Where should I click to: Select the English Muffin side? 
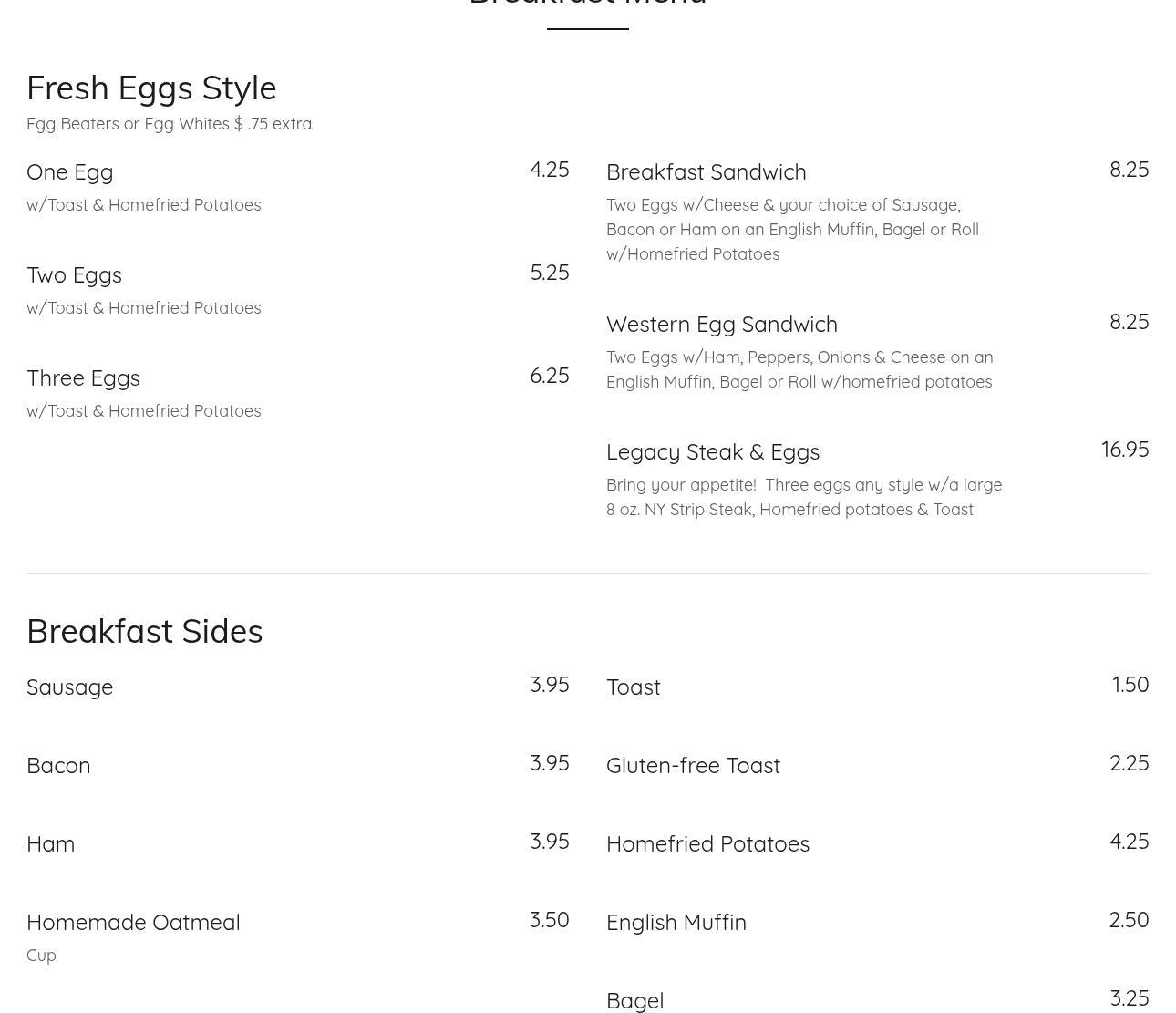[676, 923]
